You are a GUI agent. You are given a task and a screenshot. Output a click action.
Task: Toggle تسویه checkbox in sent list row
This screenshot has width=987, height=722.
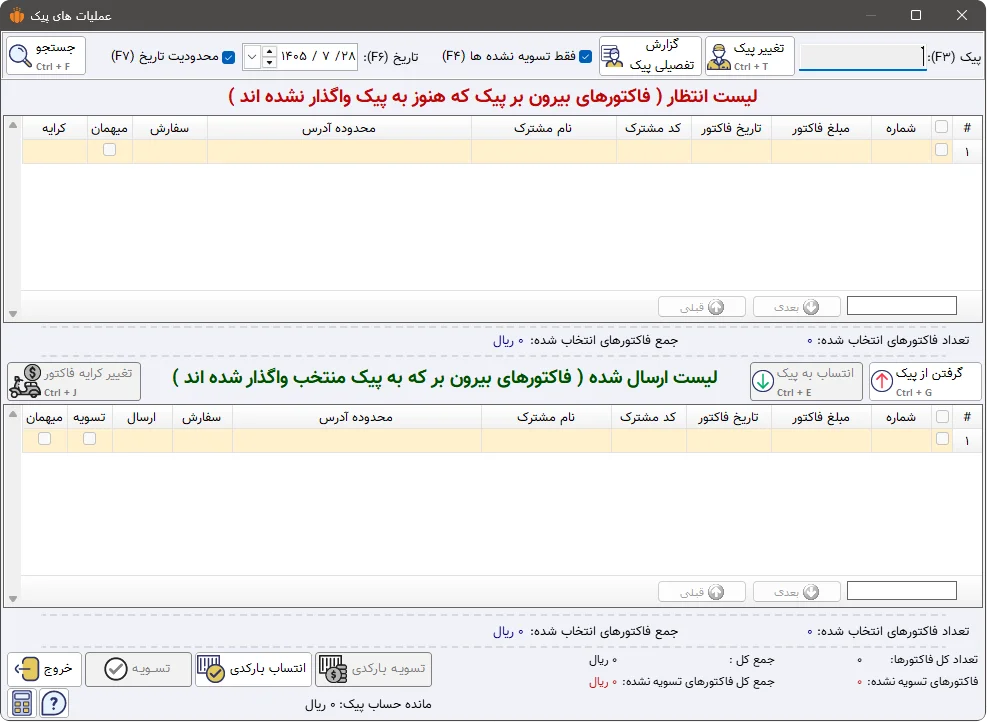coord(89,438)
